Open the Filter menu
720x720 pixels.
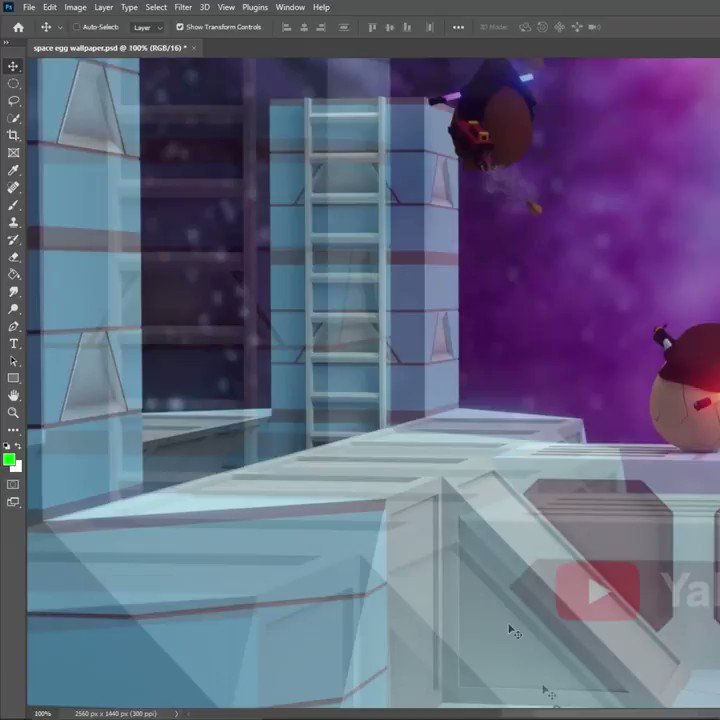183,7
